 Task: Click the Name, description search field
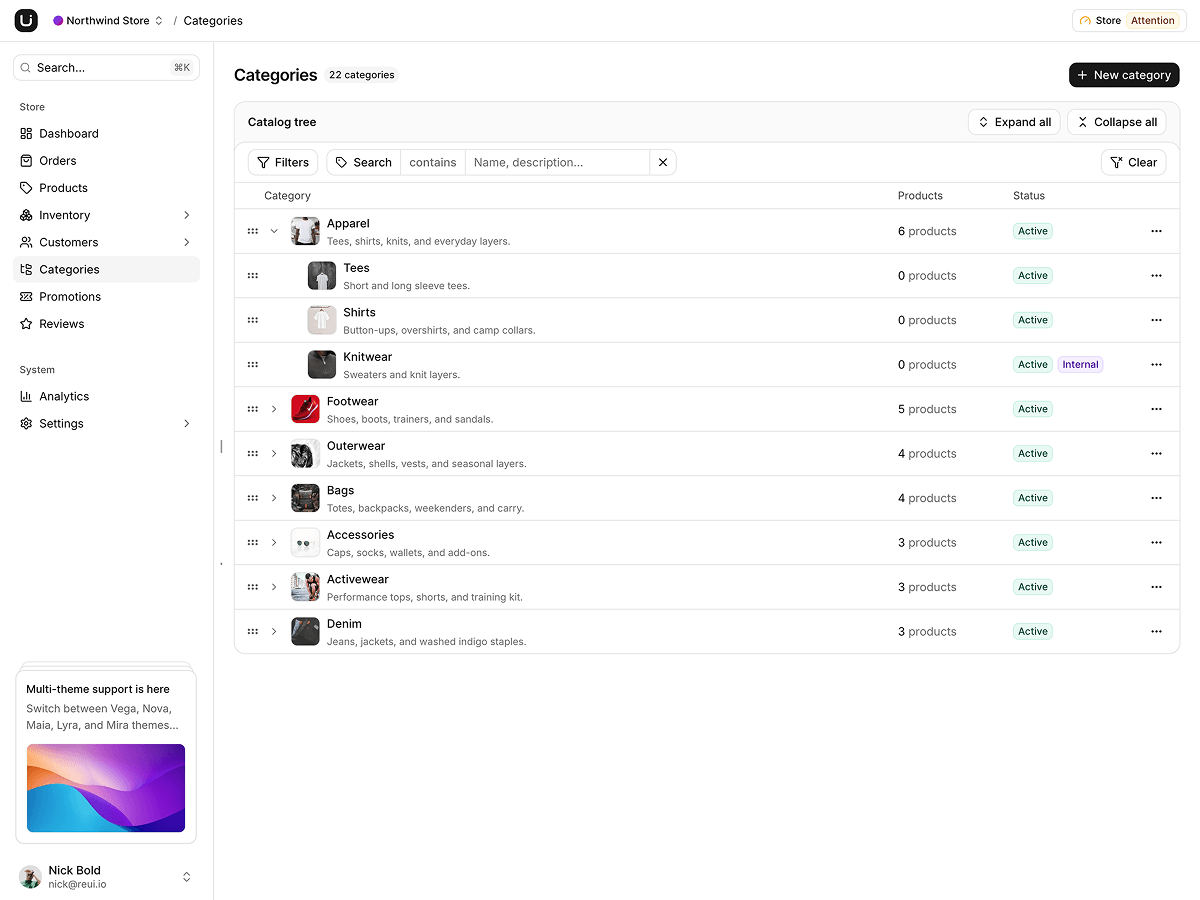[x=557, y=162]
